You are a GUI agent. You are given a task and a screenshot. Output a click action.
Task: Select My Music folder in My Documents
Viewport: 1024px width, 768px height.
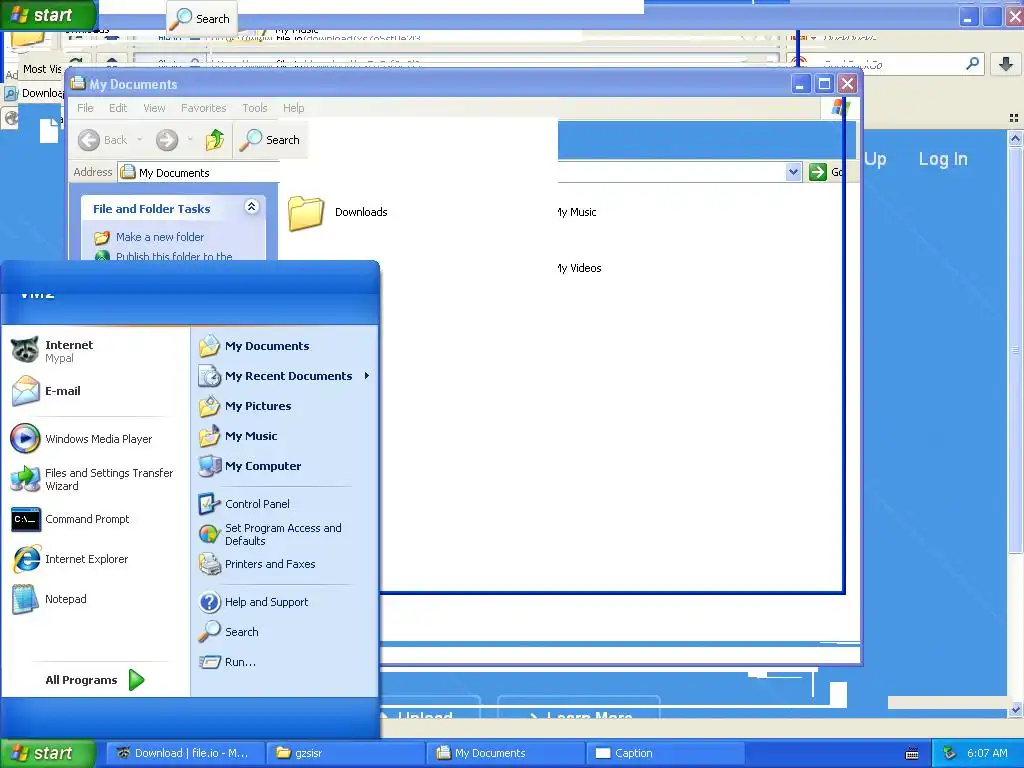click(x=577, y=212)
